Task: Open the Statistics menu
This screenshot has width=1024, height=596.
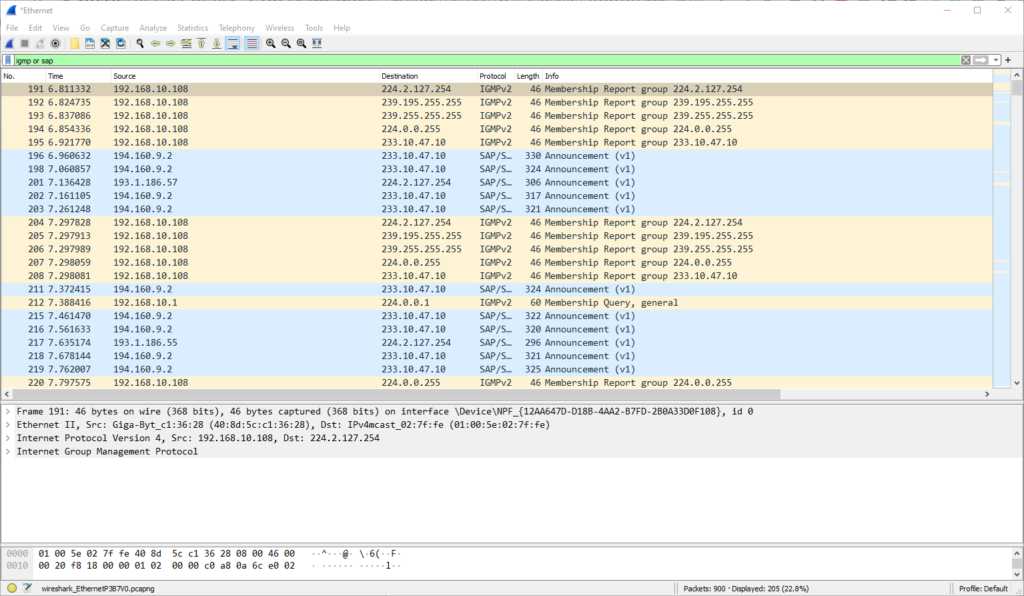Action: [x=193, y=27]
